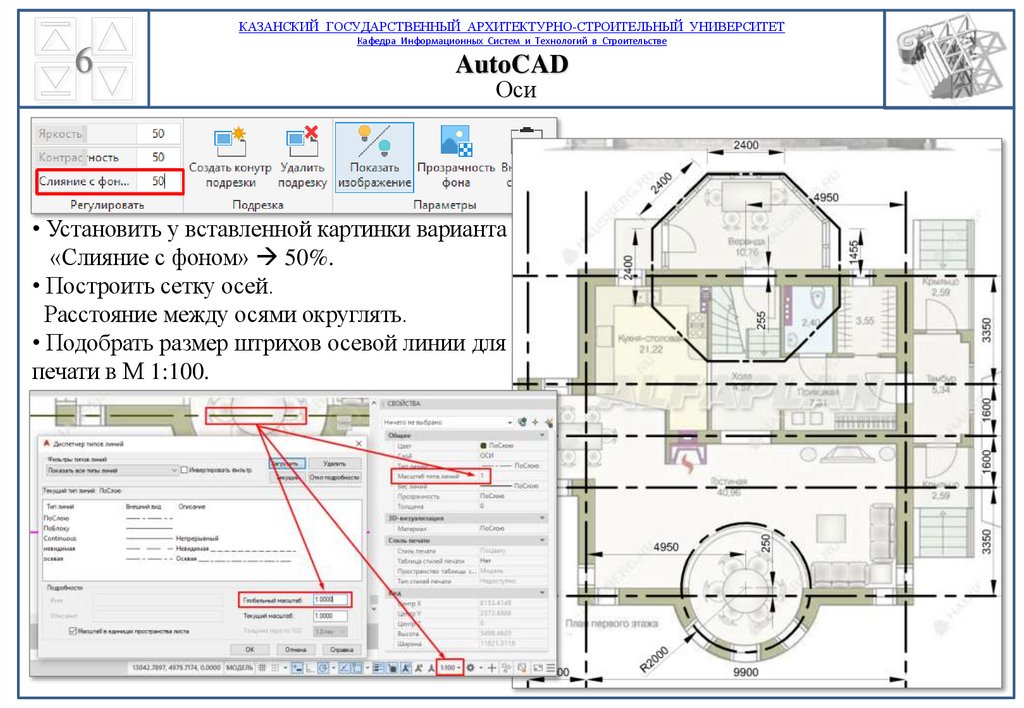Viewport: 1024px width, 708px height.
Task: Close the Диспетчер типов линий dialog
Action: click(359, 443)
